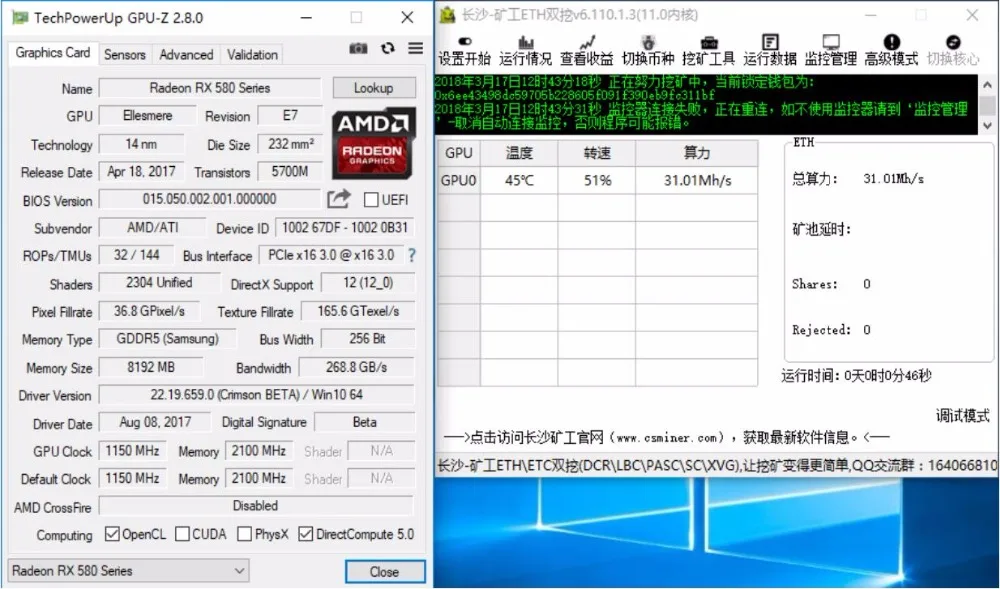Click the miner status bar QQ group text
The image size is (1000, 589).
(x=924, y=466)
